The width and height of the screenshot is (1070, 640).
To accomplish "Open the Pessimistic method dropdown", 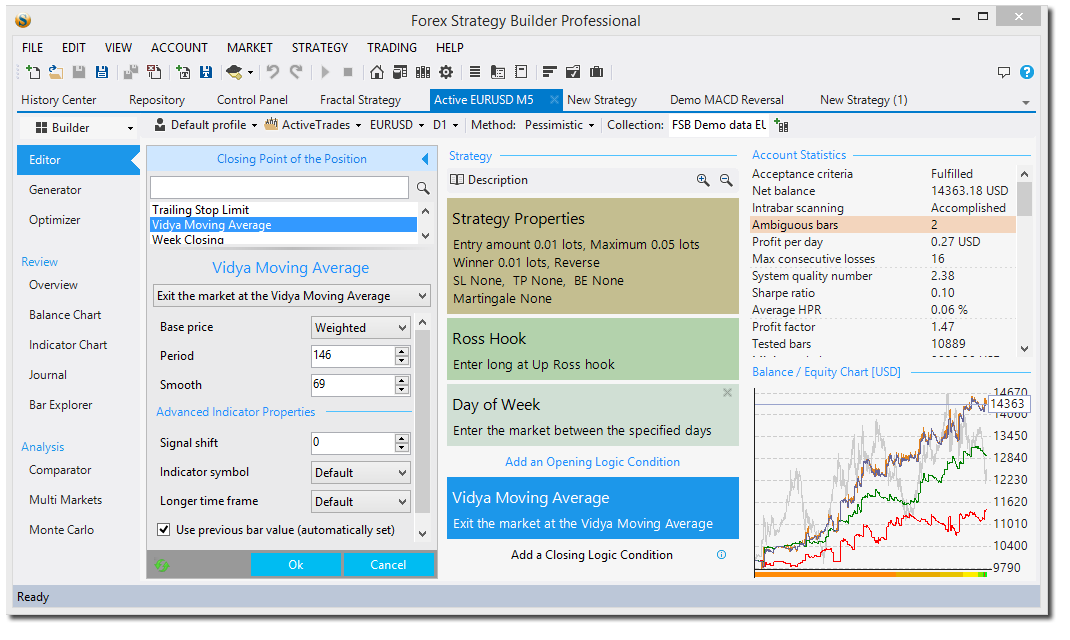I will pyautogui.click(x=560, y=126).
